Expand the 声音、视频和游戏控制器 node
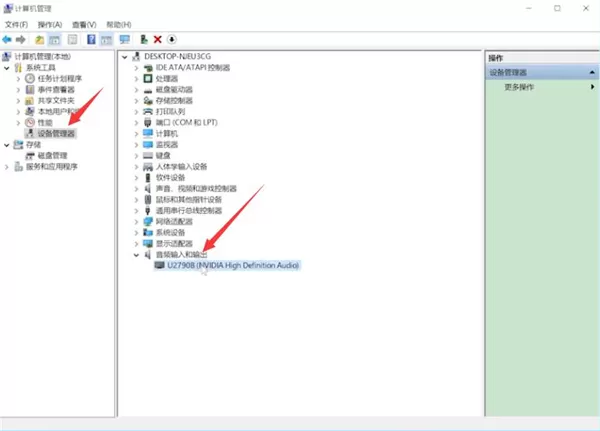600x431 pixels. pos(136,189)
